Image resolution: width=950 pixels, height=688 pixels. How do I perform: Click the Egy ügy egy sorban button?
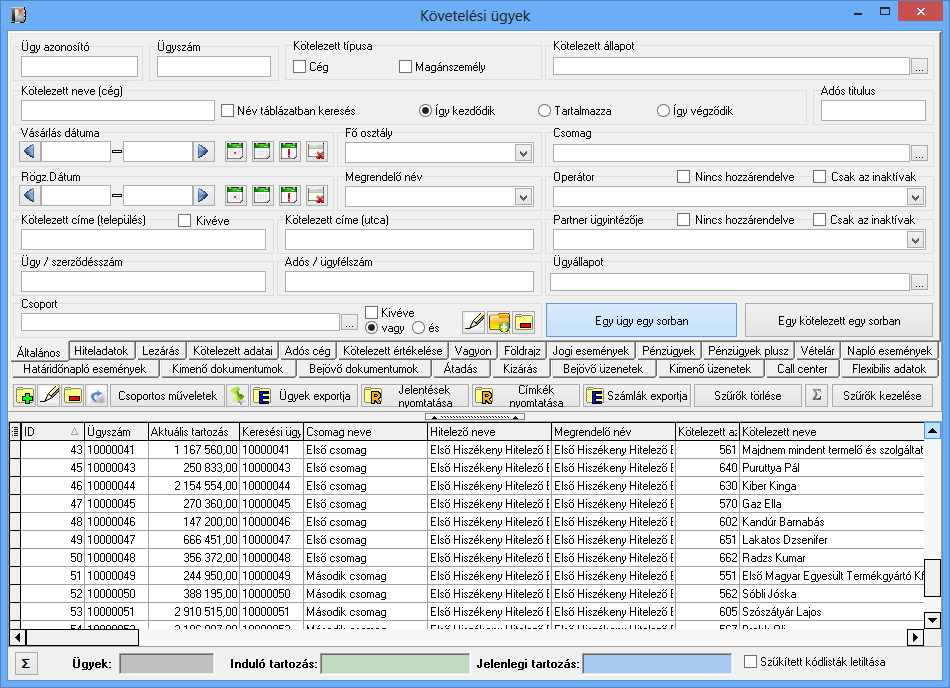point(642,320)
